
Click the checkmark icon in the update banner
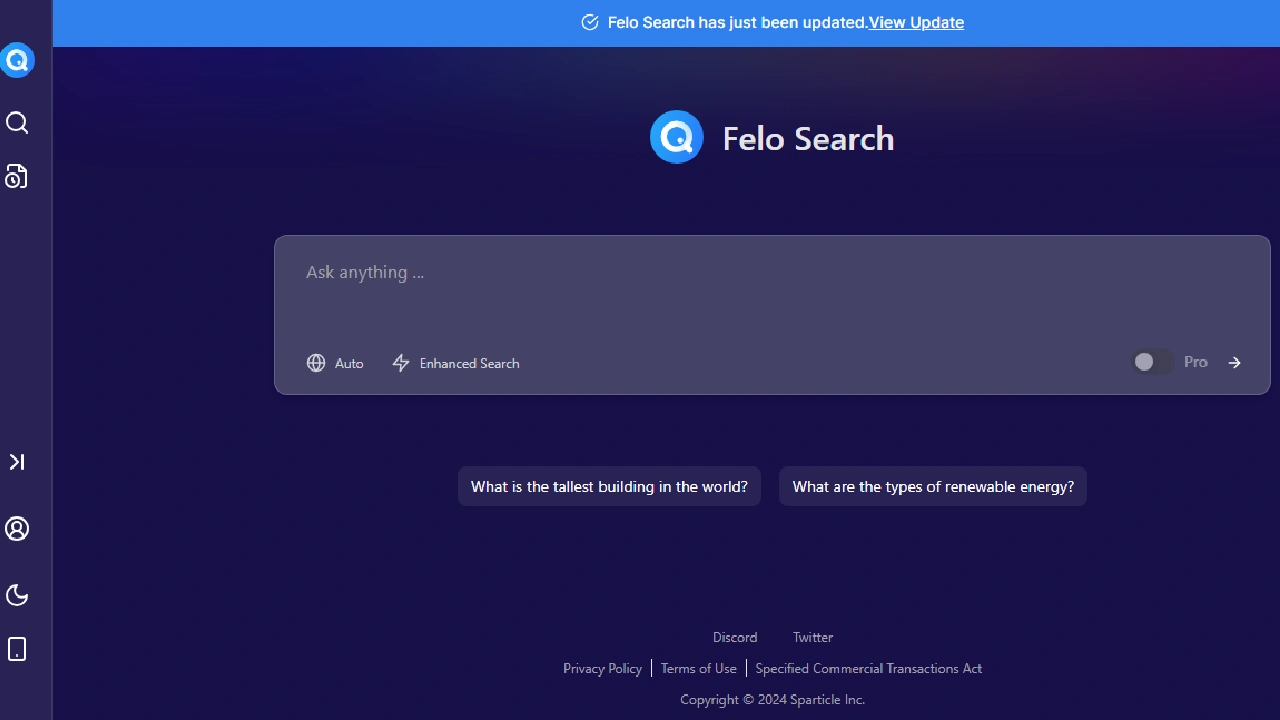590,22
